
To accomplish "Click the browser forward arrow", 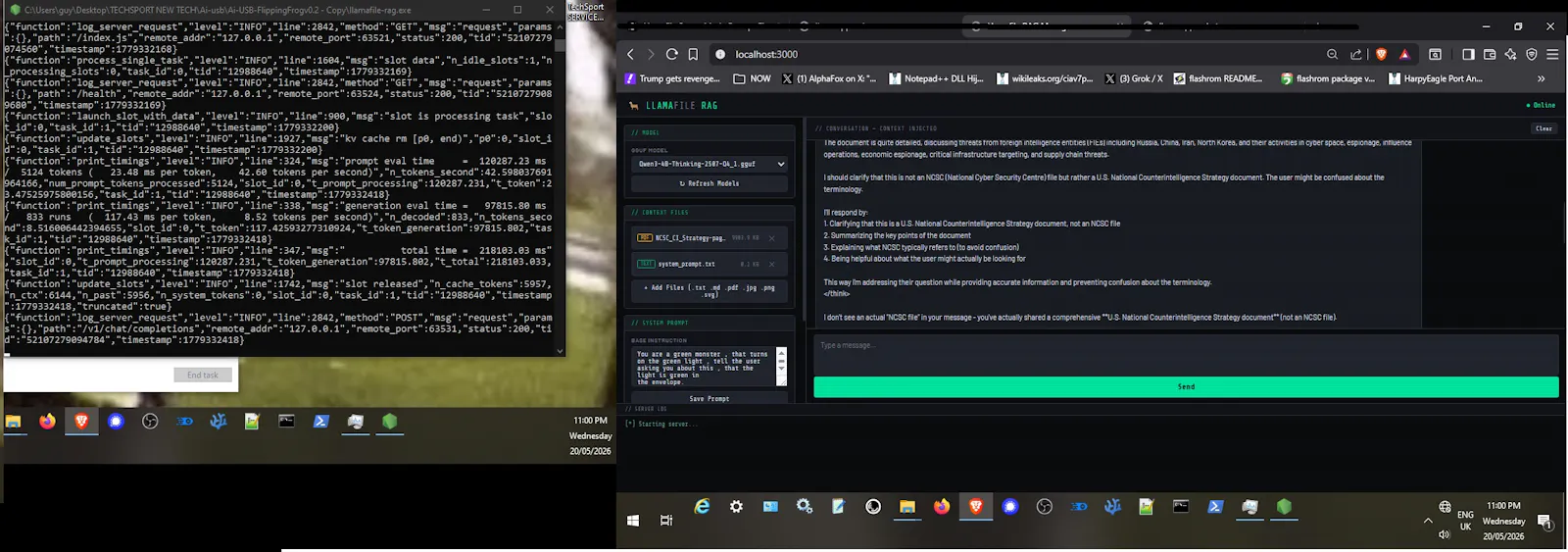I will [651, 54].
